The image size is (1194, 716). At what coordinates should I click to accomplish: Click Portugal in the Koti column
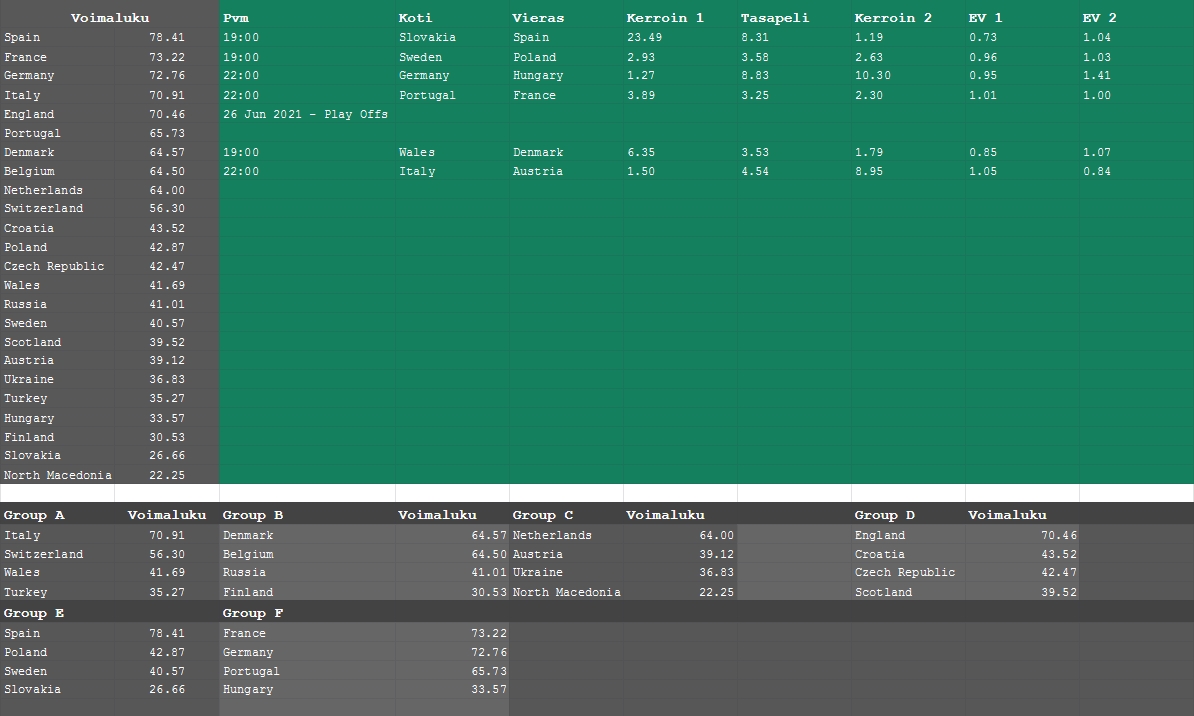(427, 95)
